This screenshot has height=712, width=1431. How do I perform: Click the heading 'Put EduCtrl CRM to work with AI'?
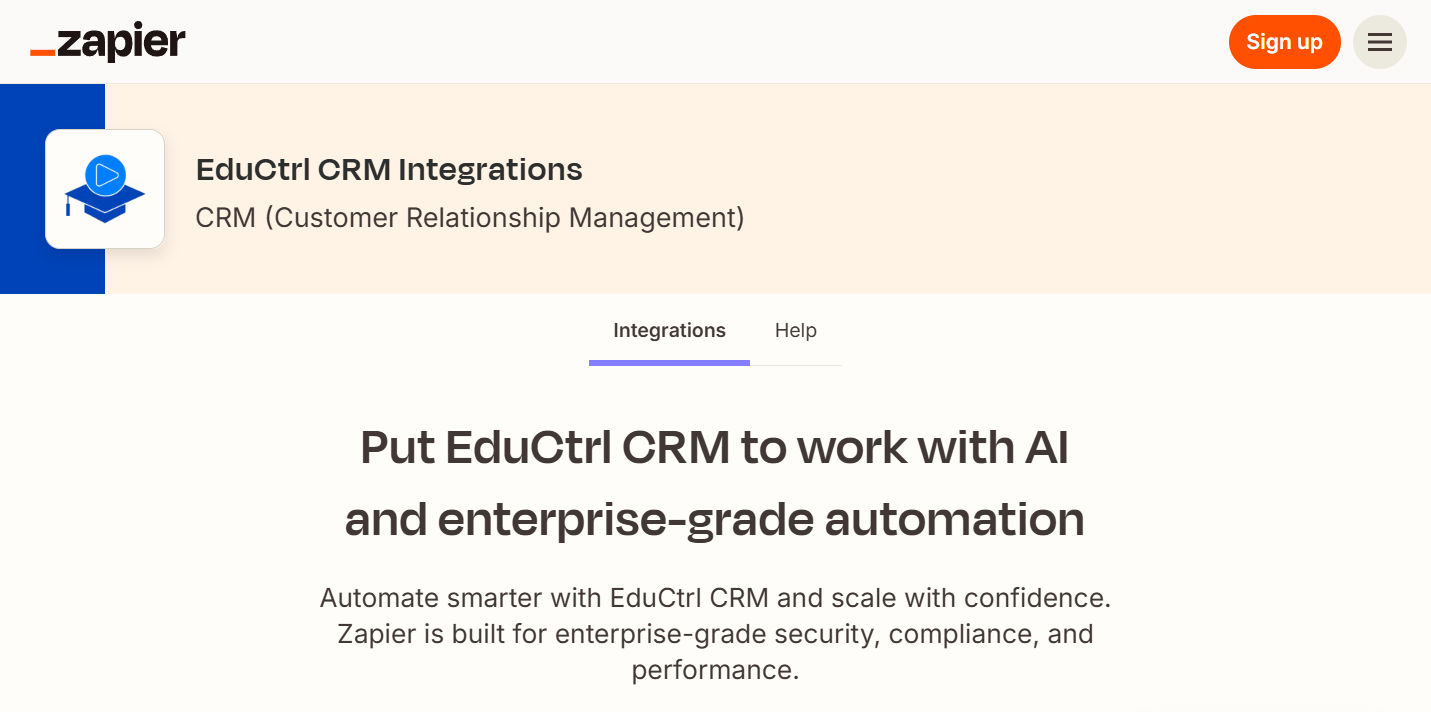[x=714, y=448]
